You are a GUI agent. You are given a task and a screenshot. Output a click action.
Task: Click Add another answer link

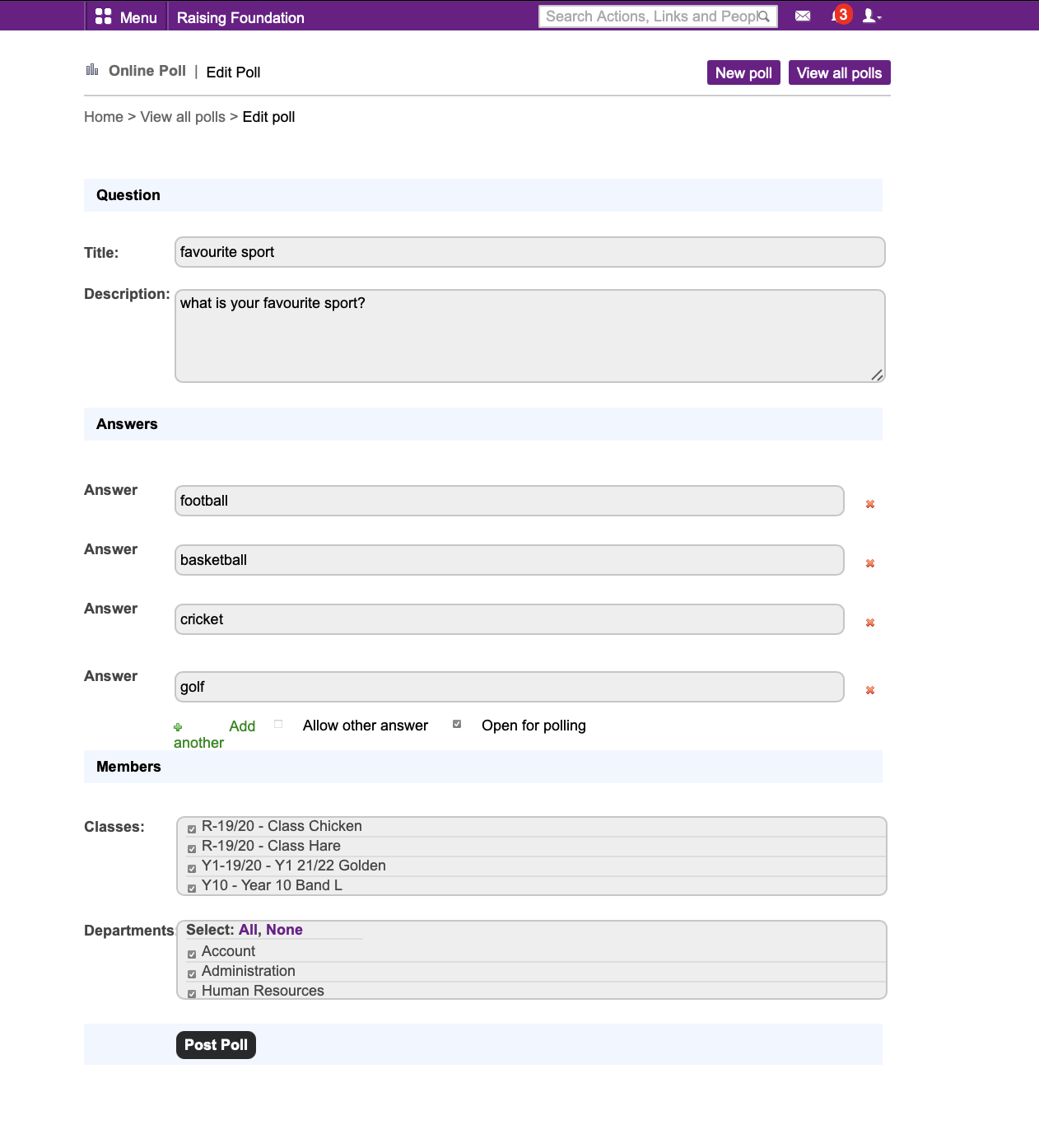click(214, 734)
